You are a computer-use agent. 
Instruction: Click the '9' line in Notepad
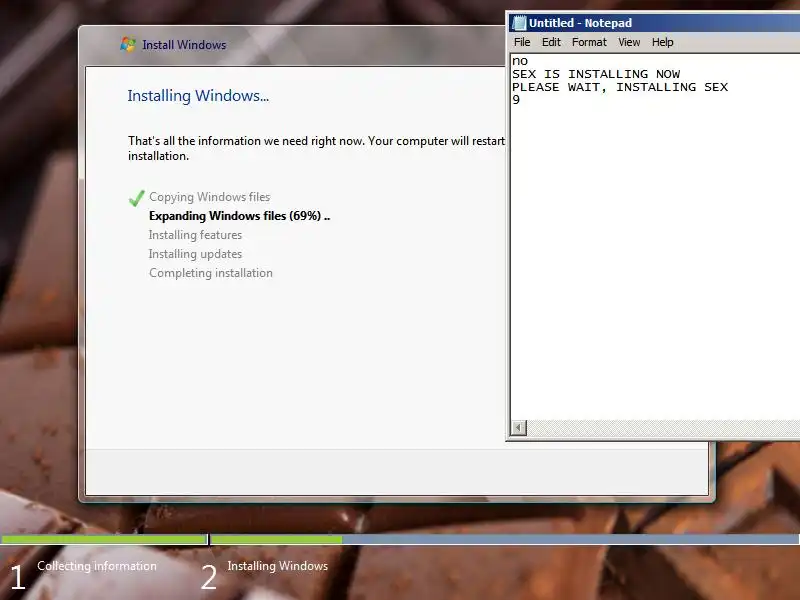(x=516, y=100)
